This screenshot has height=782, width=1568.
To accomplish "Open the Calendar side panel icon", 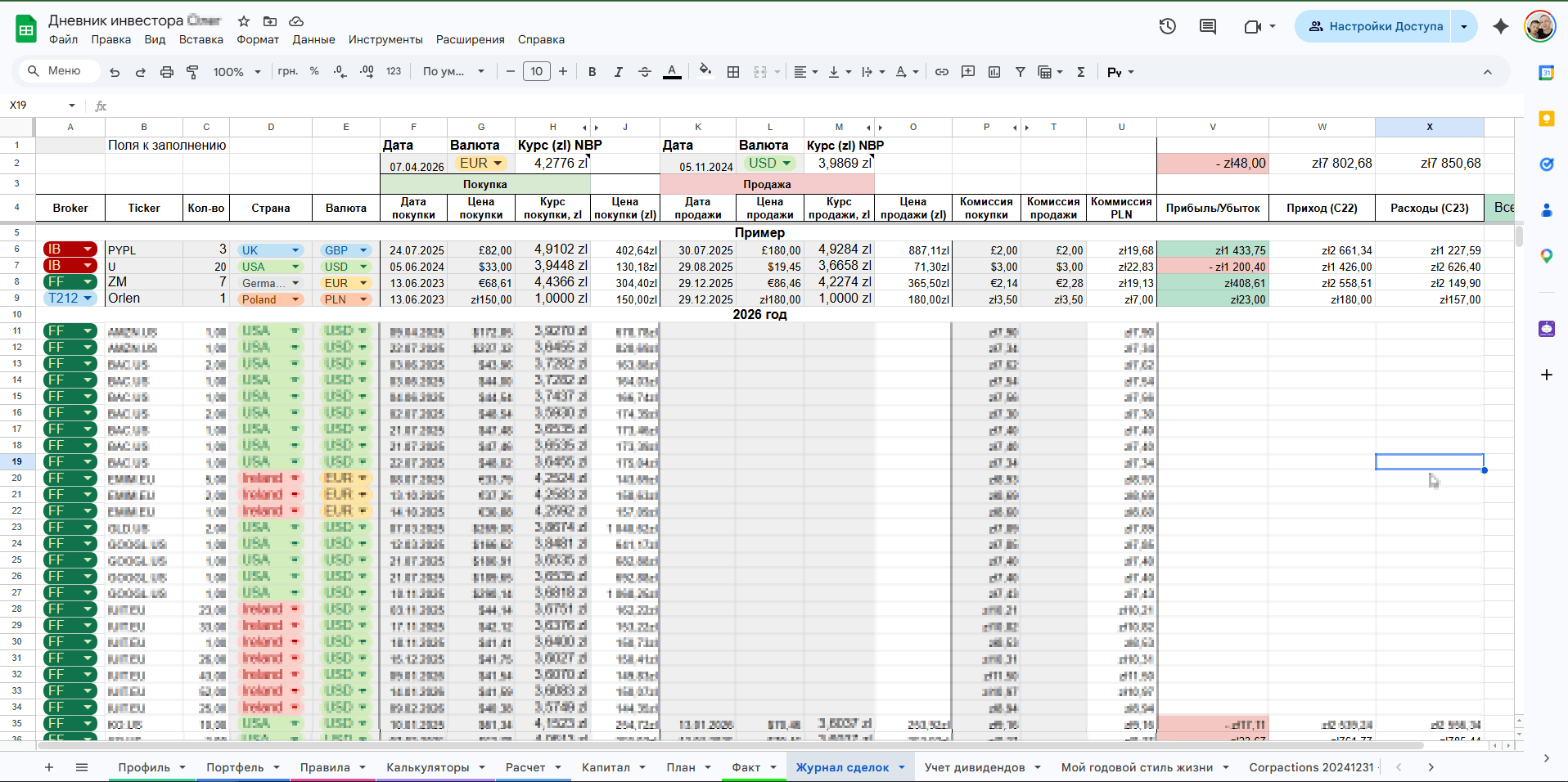I will (1547, 73).
